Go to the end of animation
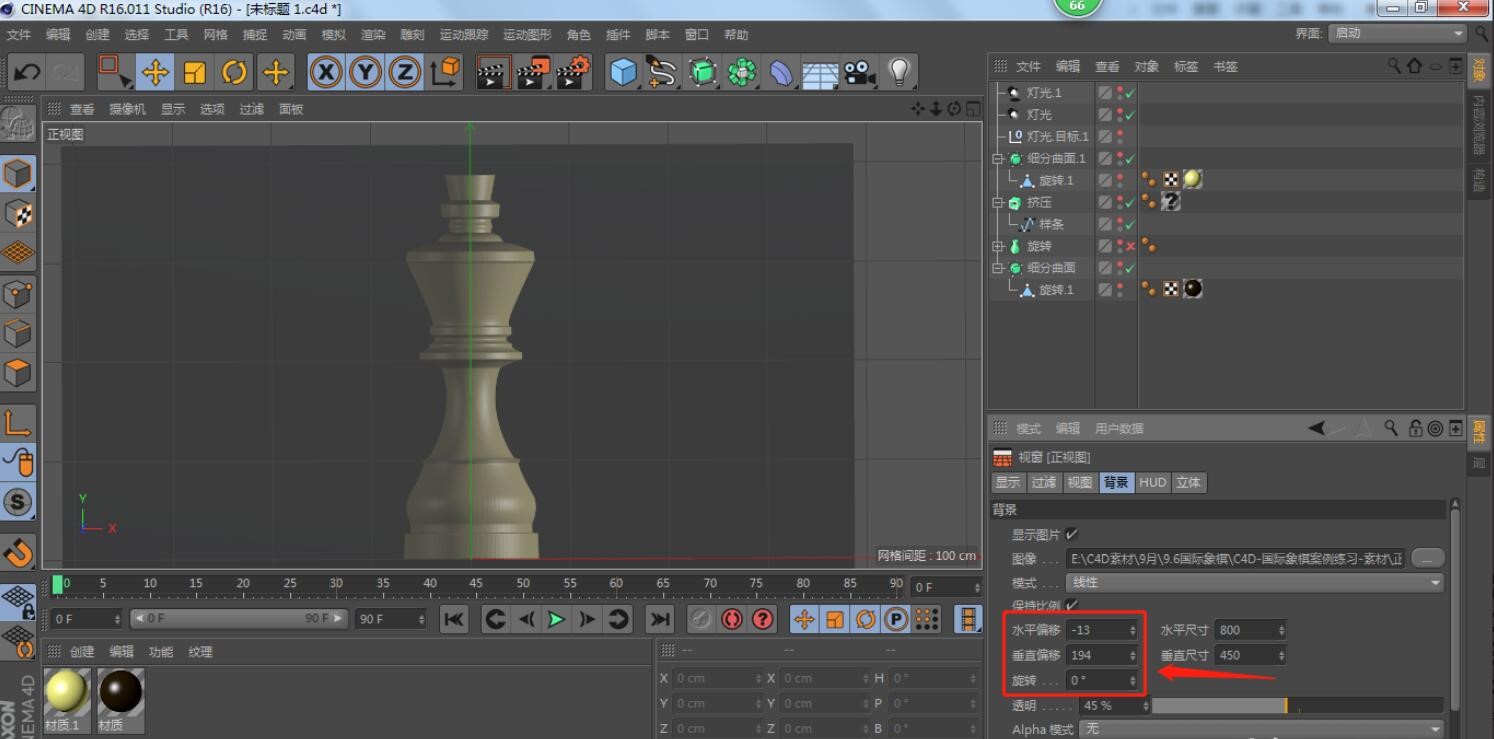Viewport: 1494px width, 739px height. pyautogui.click(x=659, y=619)
